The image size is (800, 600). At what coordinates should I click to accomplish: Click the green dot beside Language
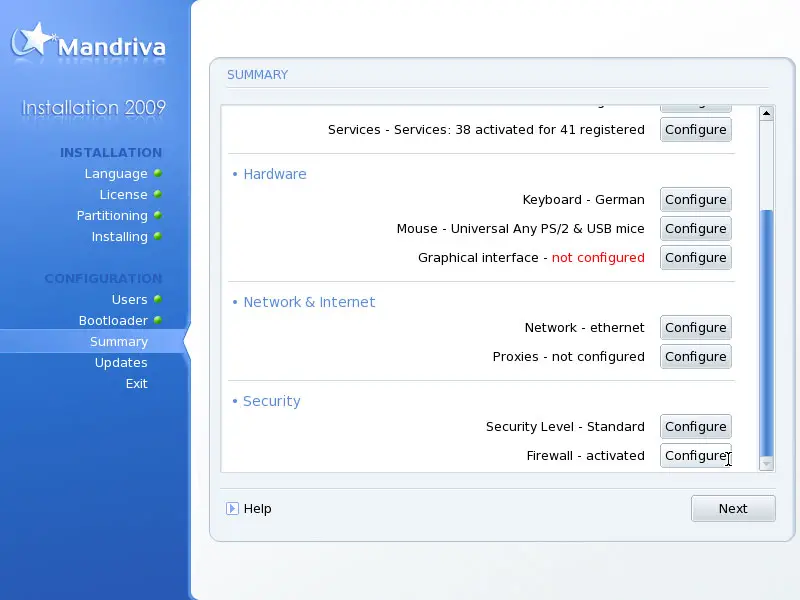158,173
